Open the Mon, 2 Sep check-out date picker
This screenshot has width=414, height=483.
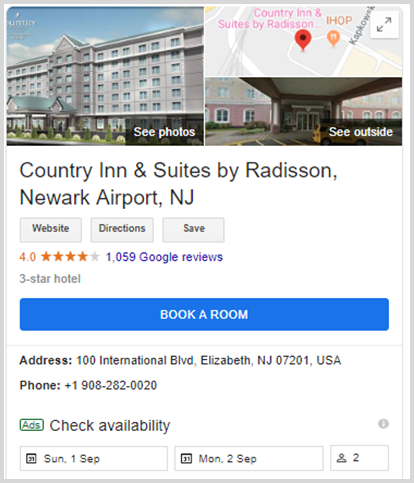249,459
